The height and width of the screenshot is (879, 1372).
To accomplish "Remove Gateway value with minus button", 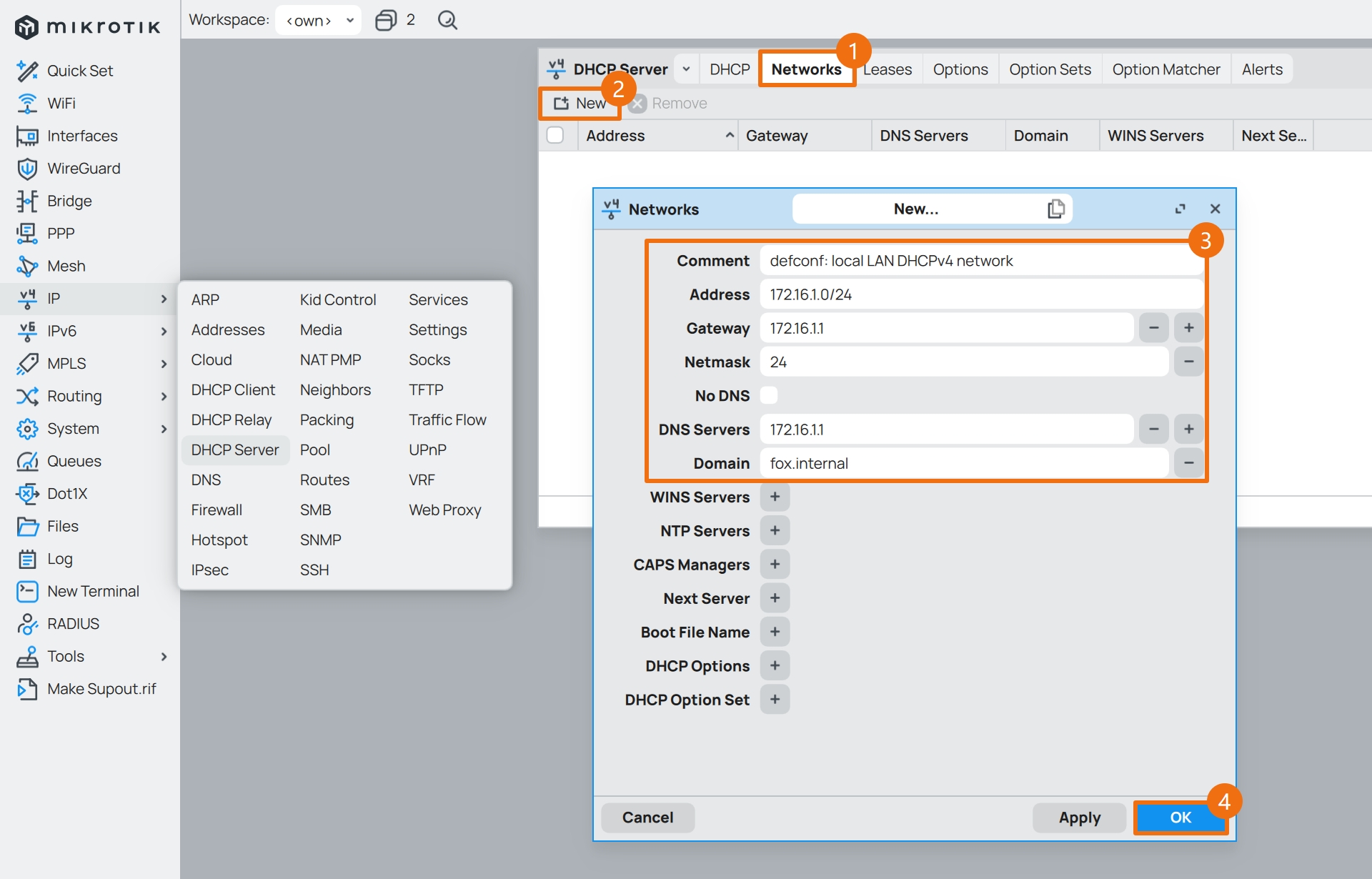I will click(1154, 328).
